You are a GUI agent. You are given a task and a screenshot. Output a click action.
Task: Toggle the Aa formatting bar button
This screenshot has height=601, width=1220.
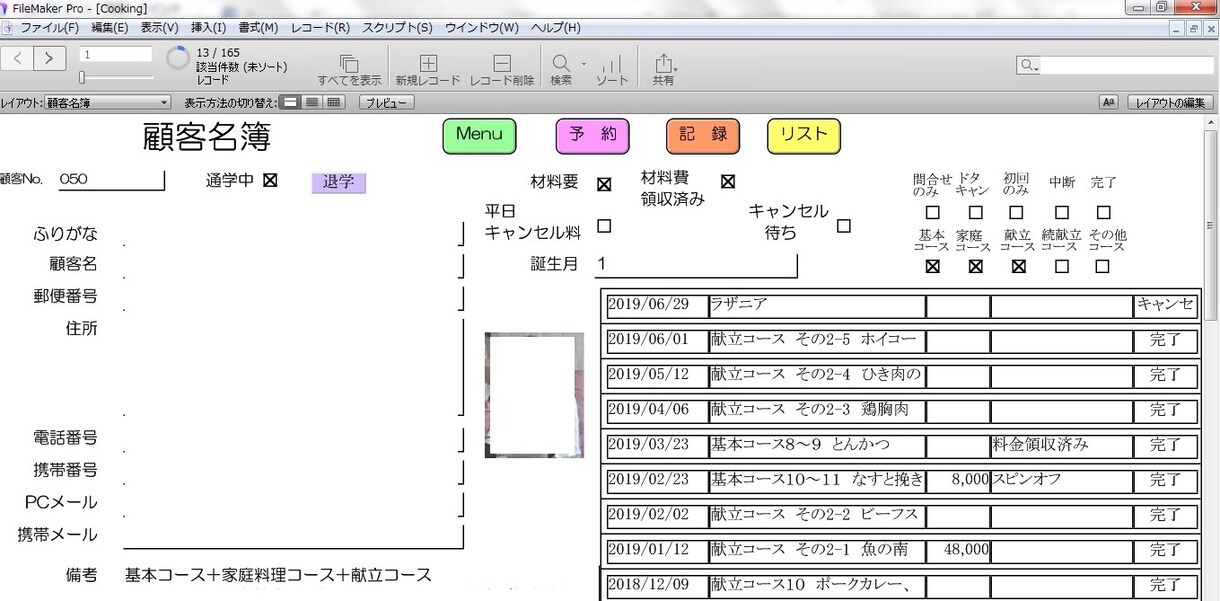[1108, 102]
